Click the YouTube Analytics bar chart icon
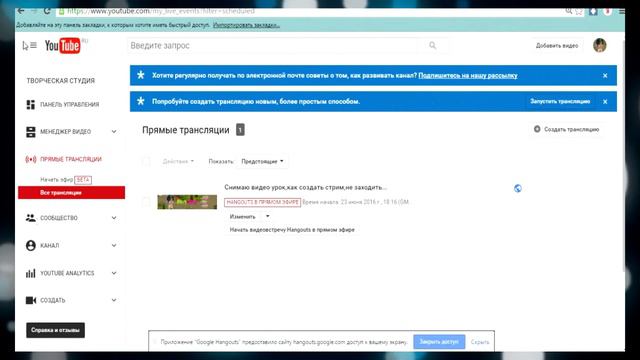Image resolution: width=640 pixels, height=360 pixels. coord(31,273)
